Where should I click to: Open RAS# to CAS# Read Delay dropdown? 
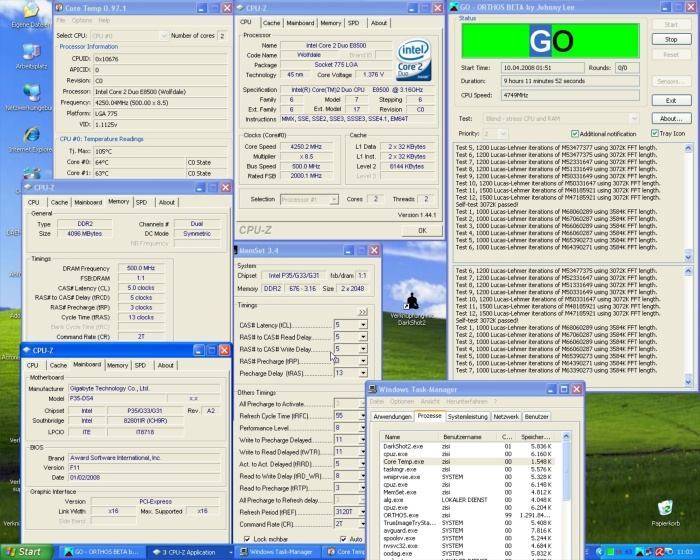point(350,337)
